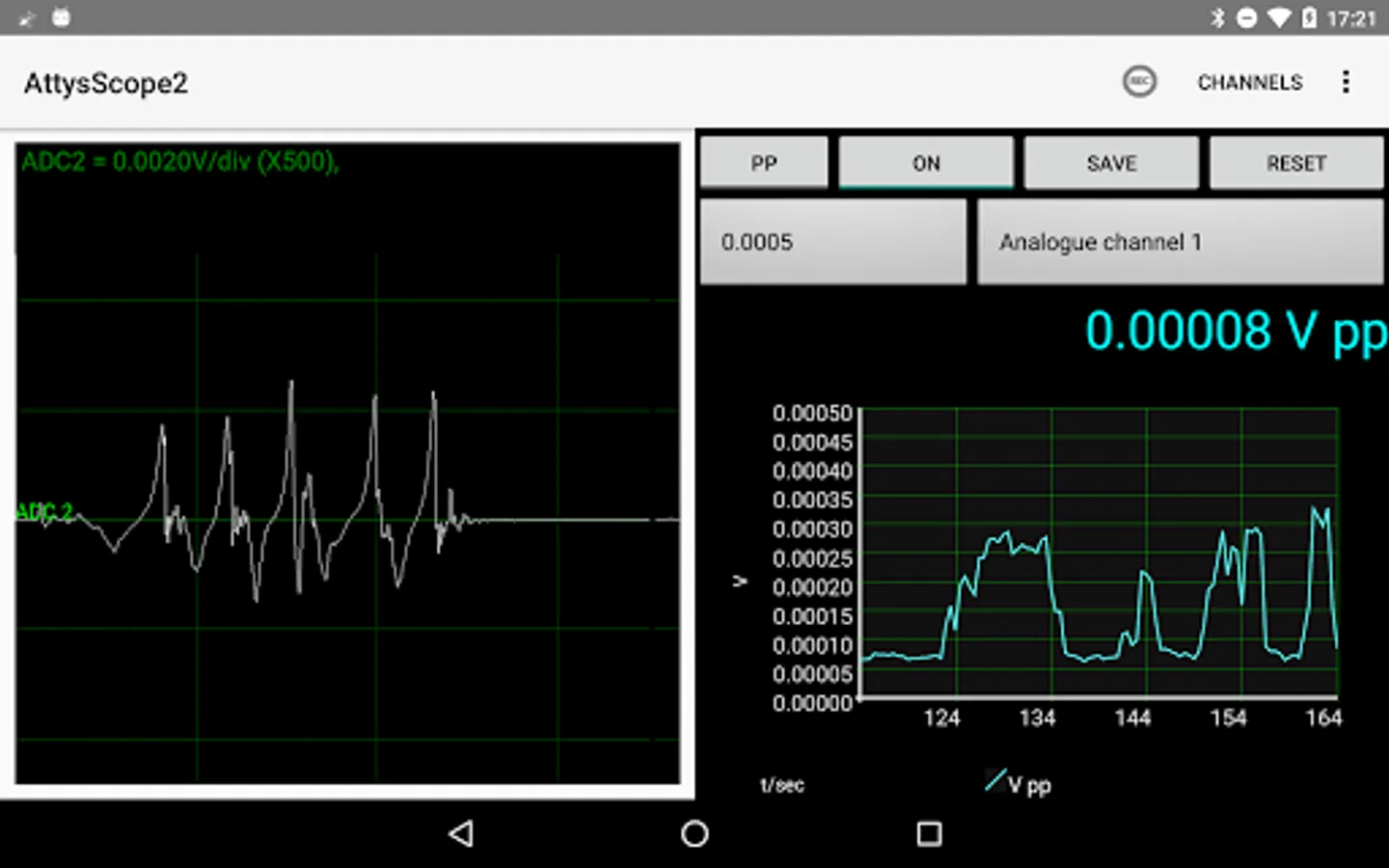This screenshot has width=1389, height=868.
Task: Tap the 0.00050 y-axis value
Action: [x=812, y=414]
